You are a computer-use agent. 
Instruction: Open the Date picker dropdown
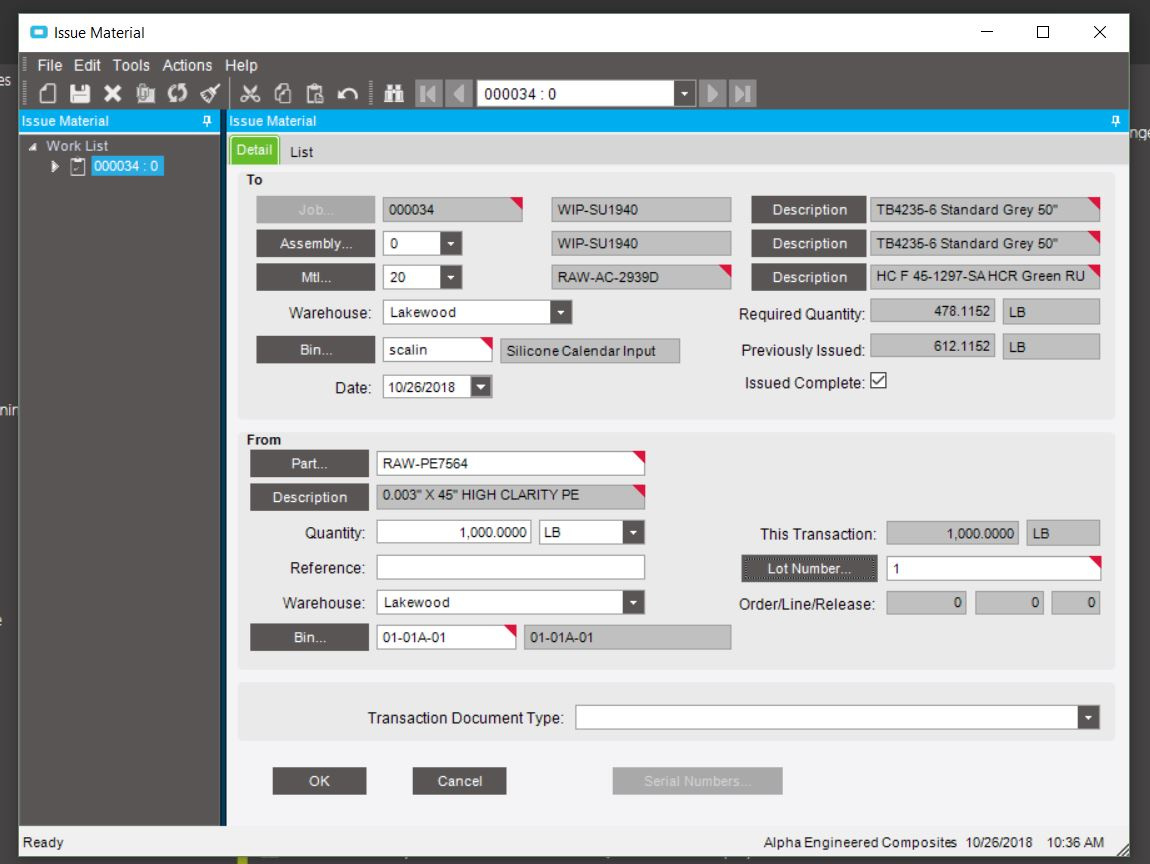click(481, 387)
